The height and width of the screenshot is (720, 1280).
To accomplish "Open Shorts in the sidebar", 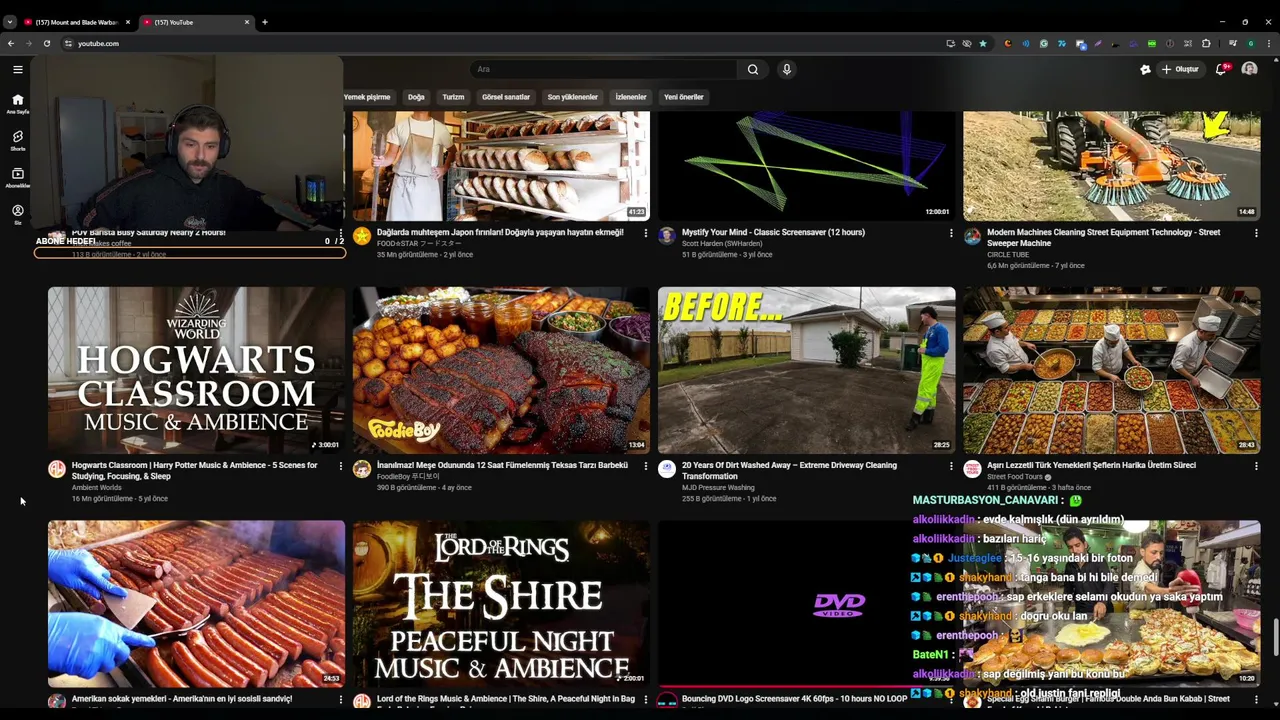I will tap(17, 140).
